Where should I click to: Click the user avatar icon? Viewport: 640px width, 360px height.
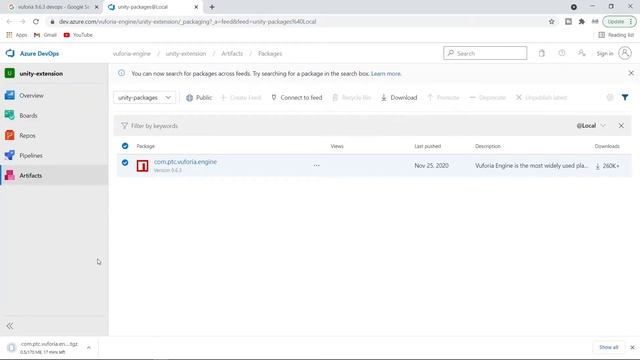pos(625,53)
